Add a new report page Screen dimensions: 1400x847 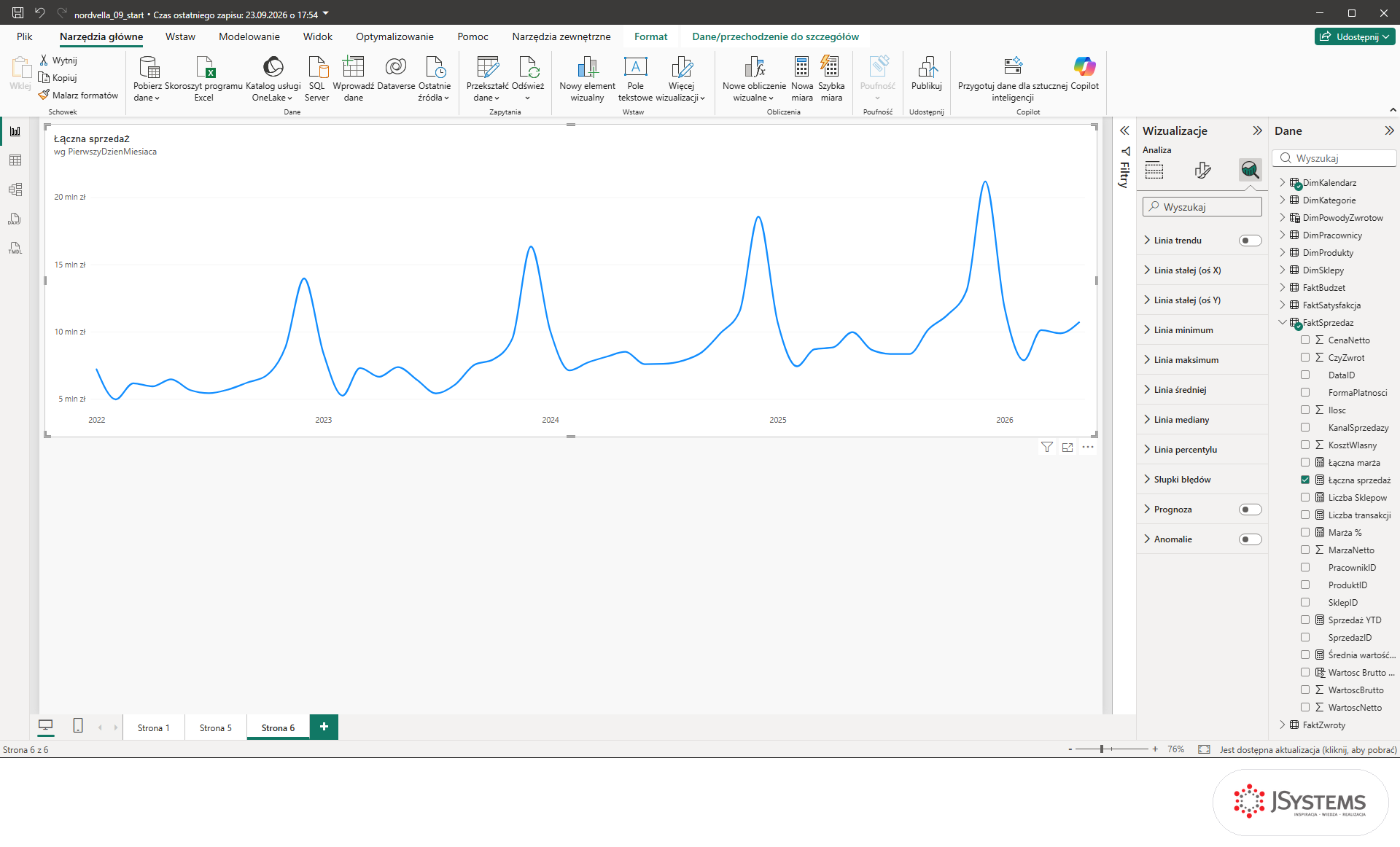click(324, 727)
